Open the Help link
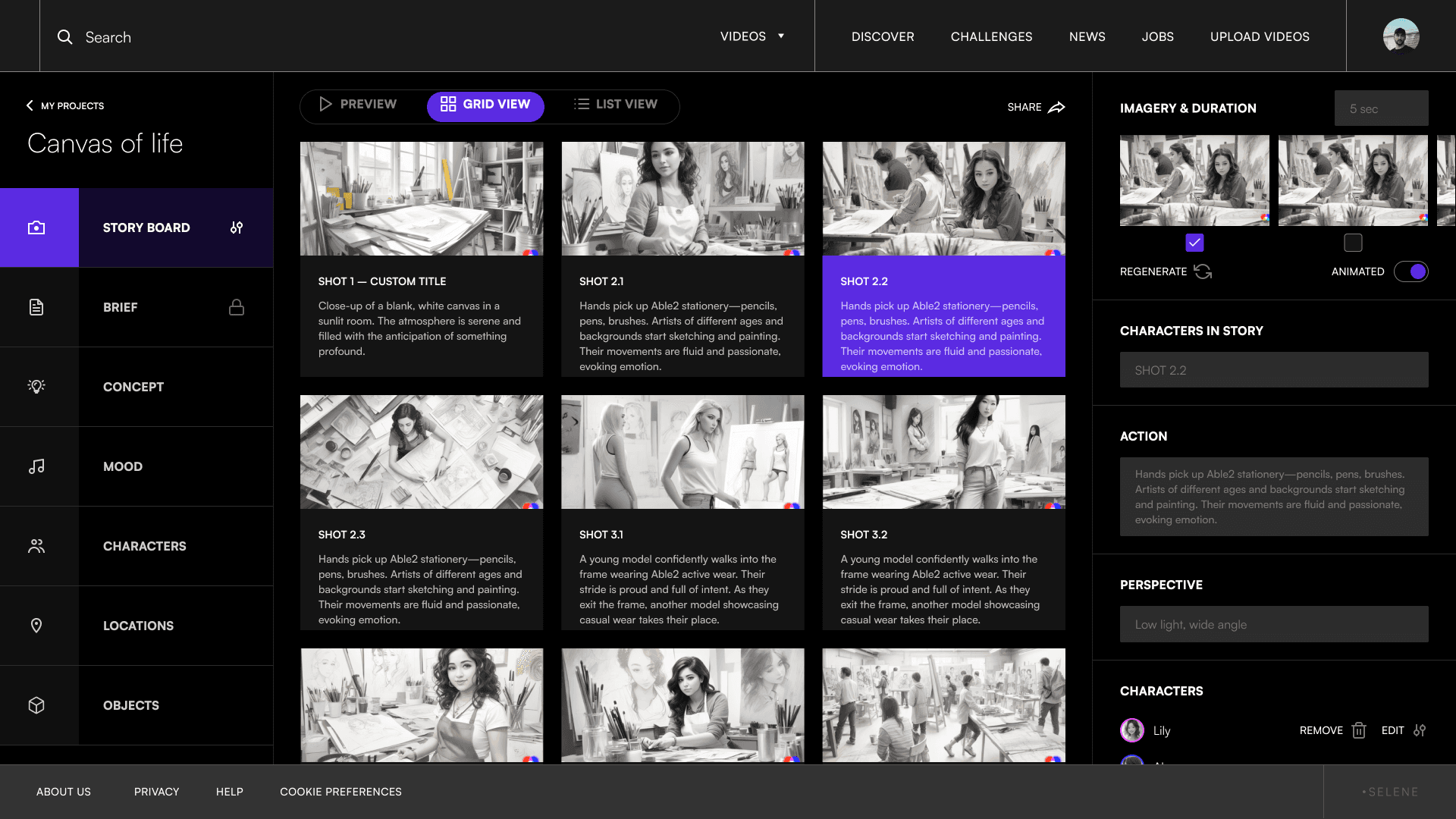 230,792
